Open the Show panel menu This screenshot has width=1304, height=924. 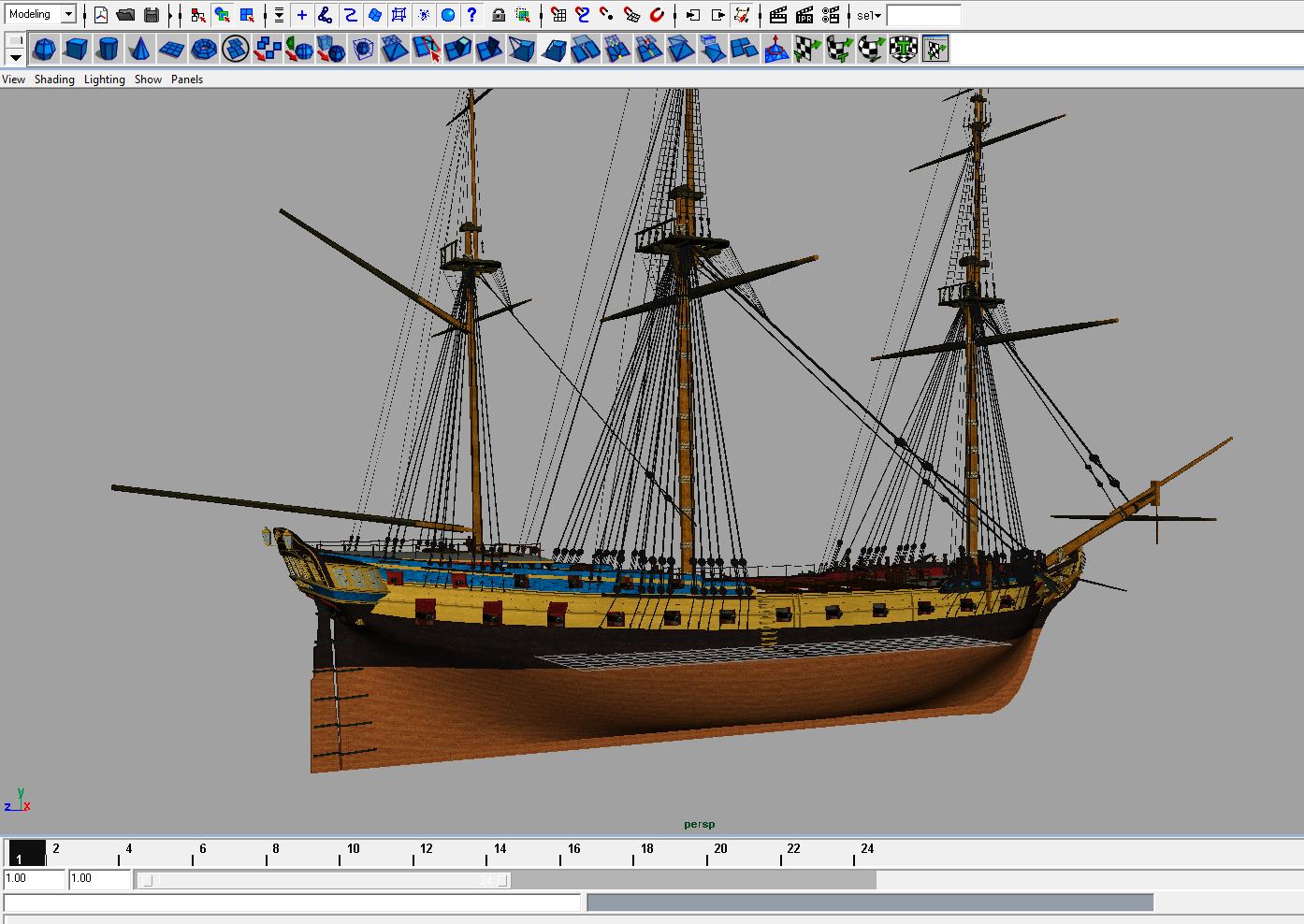[148, 79]
